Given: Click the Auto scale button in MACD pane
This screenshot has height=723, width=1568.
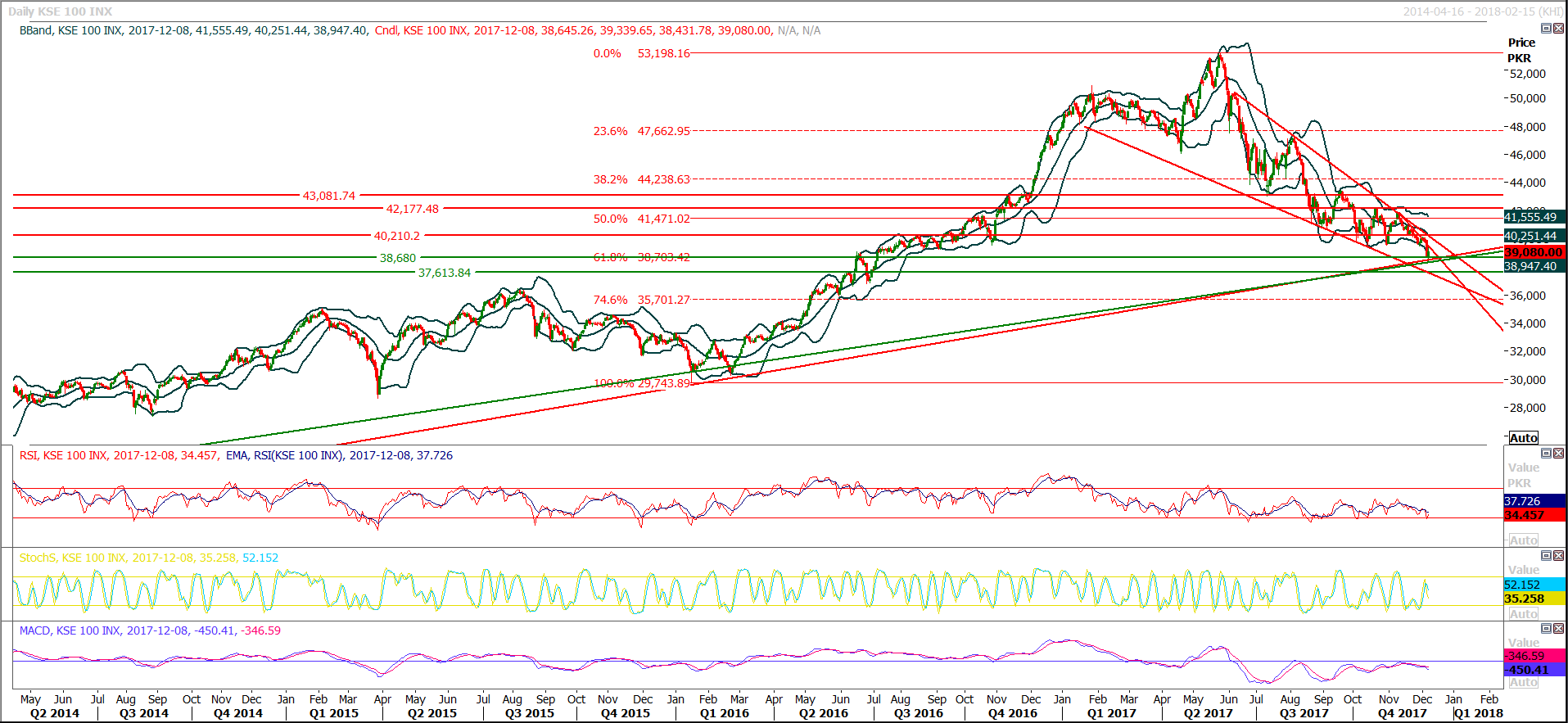Looking at the screenshot, I should click(x=1524, y=682).
